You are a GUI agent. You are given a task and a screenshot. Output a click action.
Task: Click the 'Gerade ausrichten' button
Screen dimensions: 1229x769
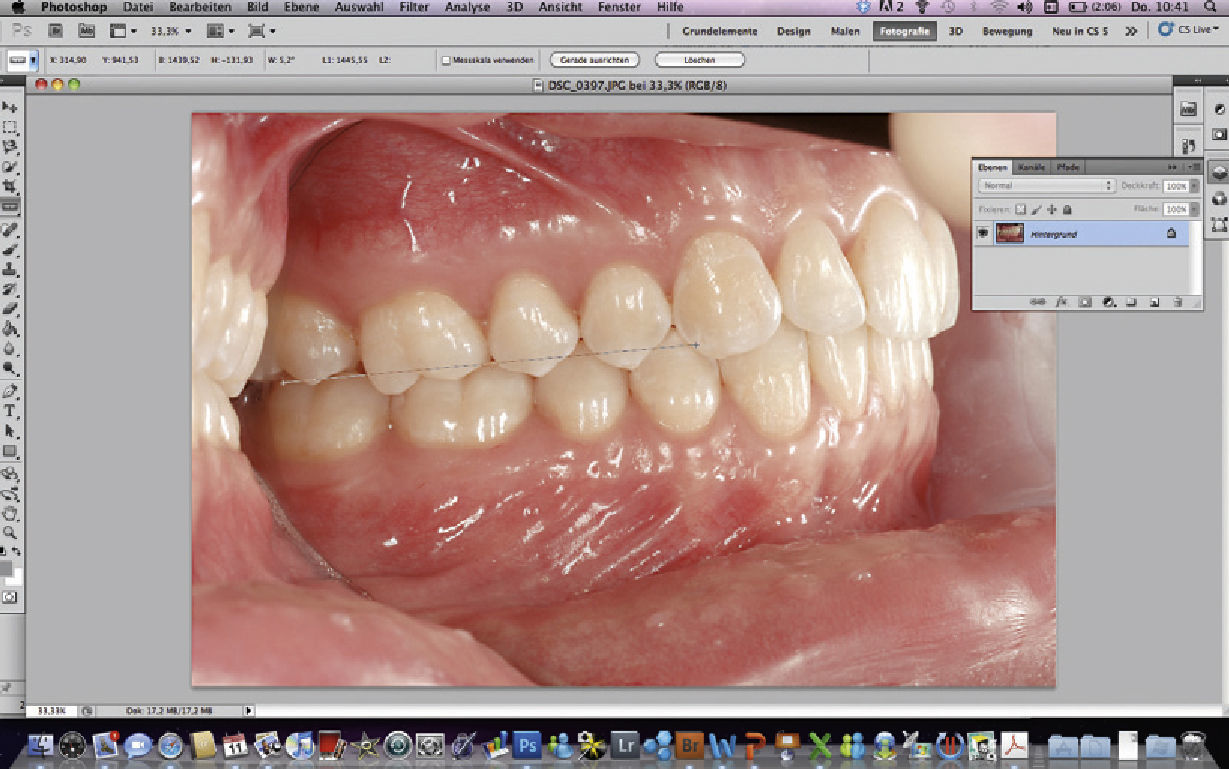click(593, 60)
